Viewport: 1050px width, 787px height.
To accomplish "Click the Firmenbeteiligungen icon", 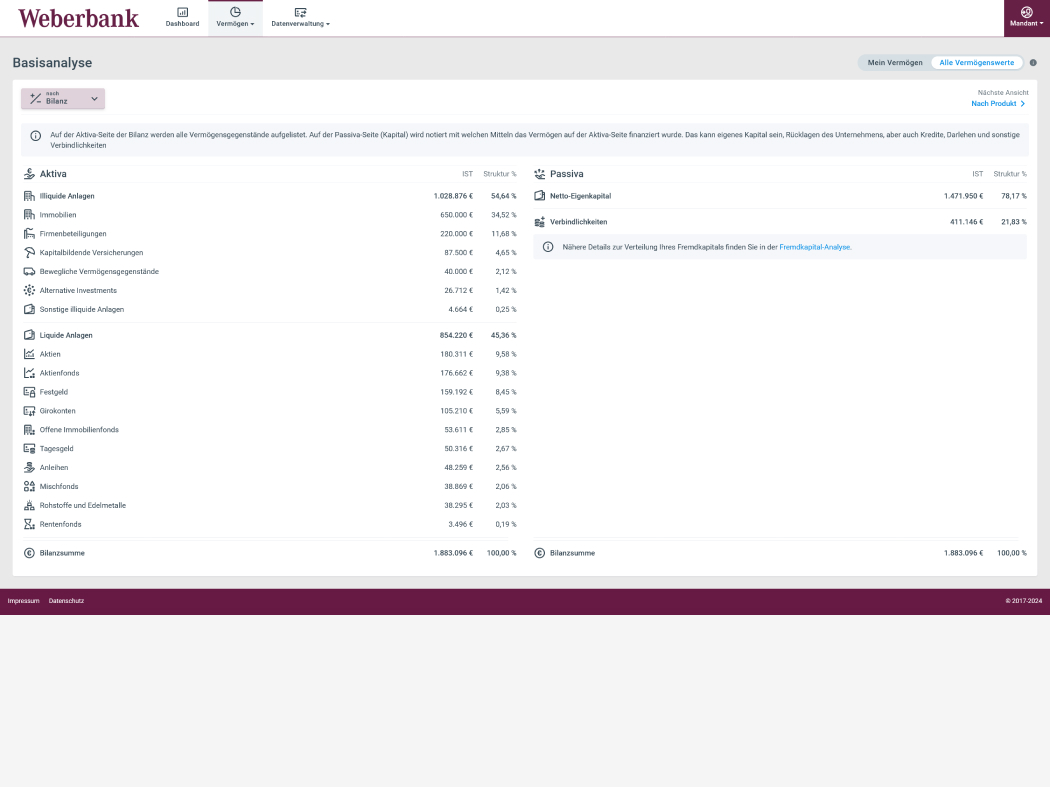I will click(29, 234).
